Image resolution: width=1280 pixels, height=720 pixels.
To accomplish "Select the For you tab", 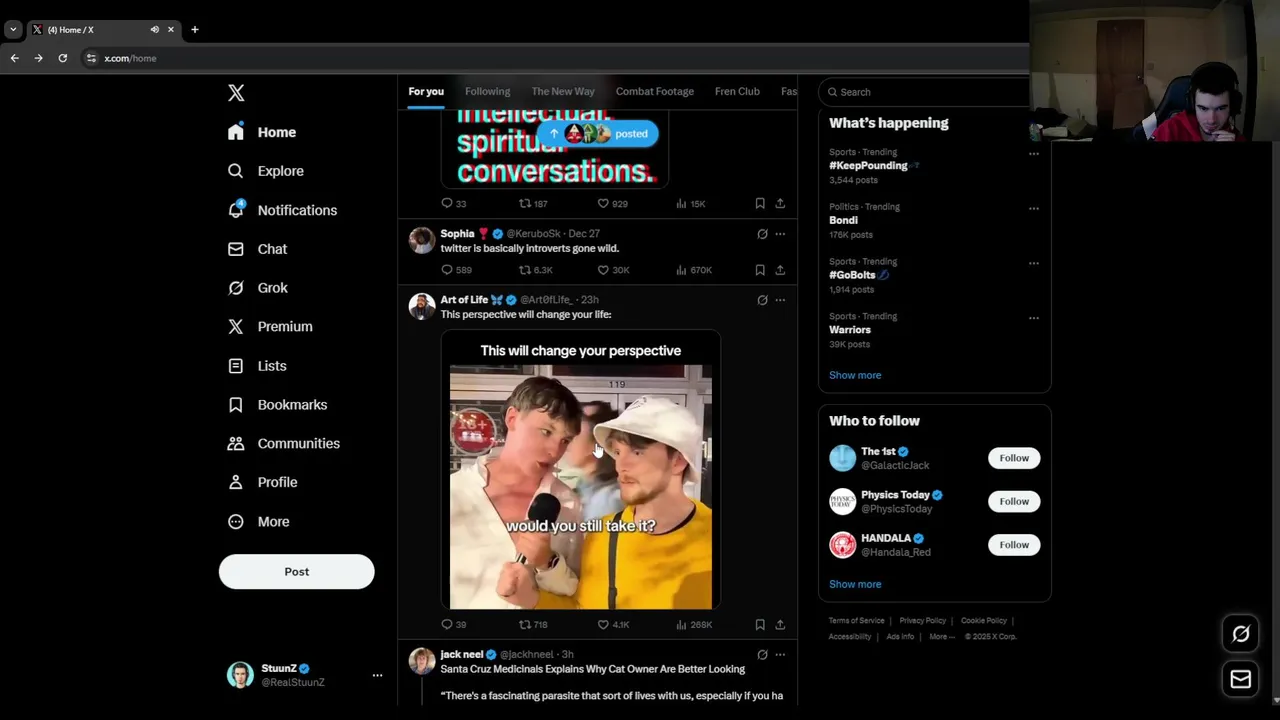I will click(426, 91).
